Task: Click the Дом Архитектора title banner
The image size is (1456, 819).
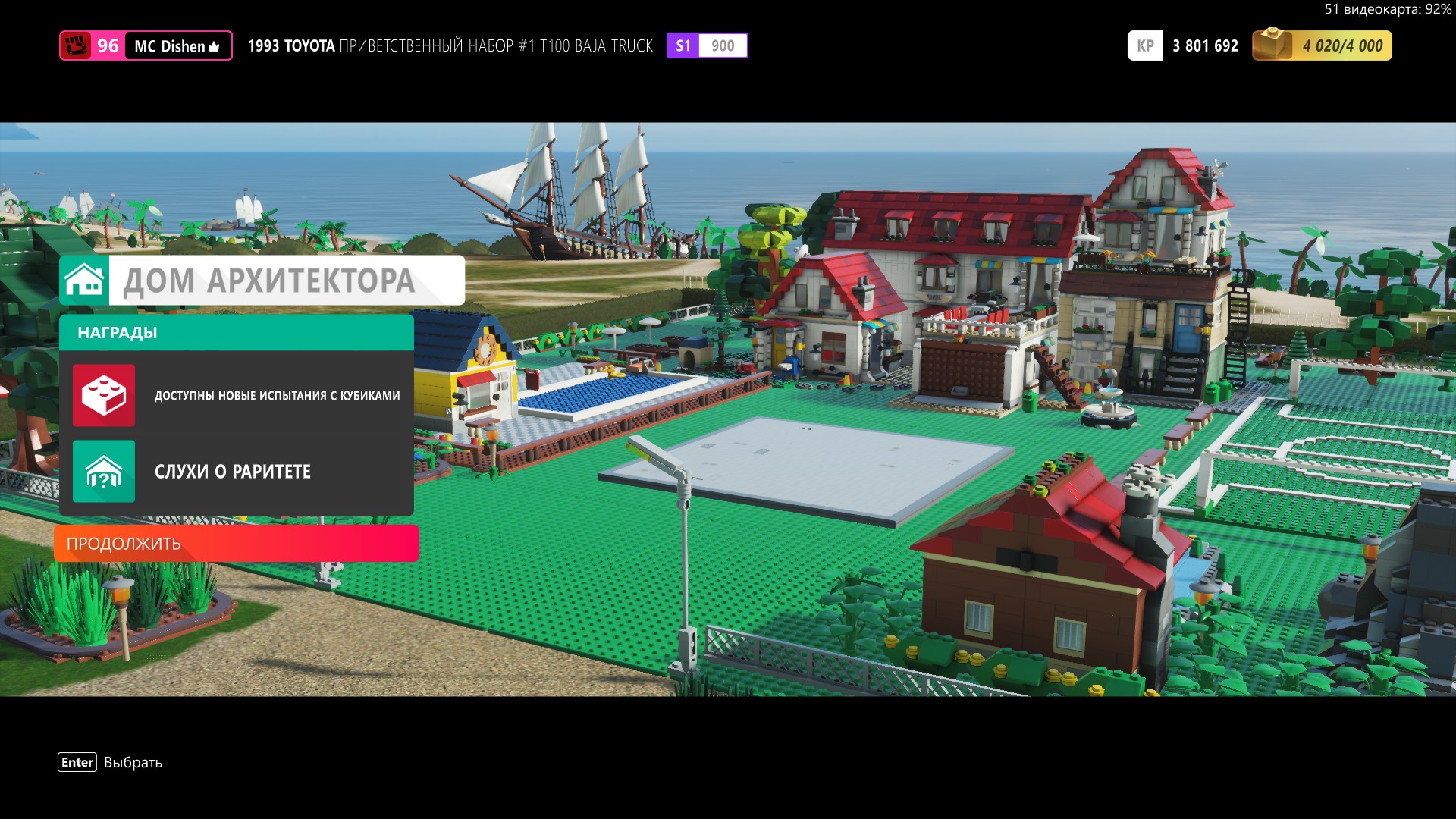Action: tap(269, 281)
